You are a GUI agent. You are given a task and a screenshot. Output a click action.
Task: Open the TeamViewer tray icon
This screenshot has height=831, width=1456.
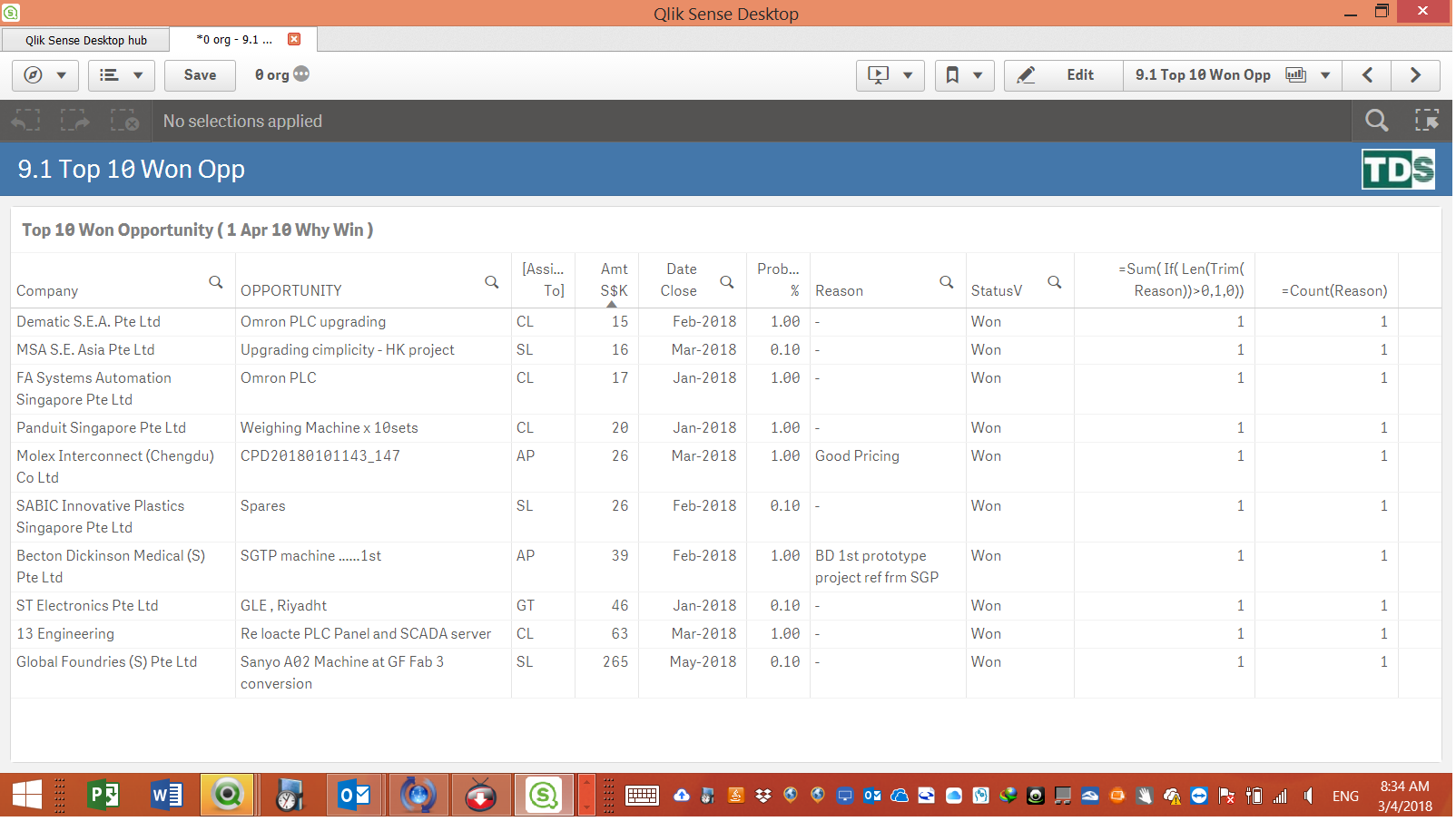[x=1199, y=796]
